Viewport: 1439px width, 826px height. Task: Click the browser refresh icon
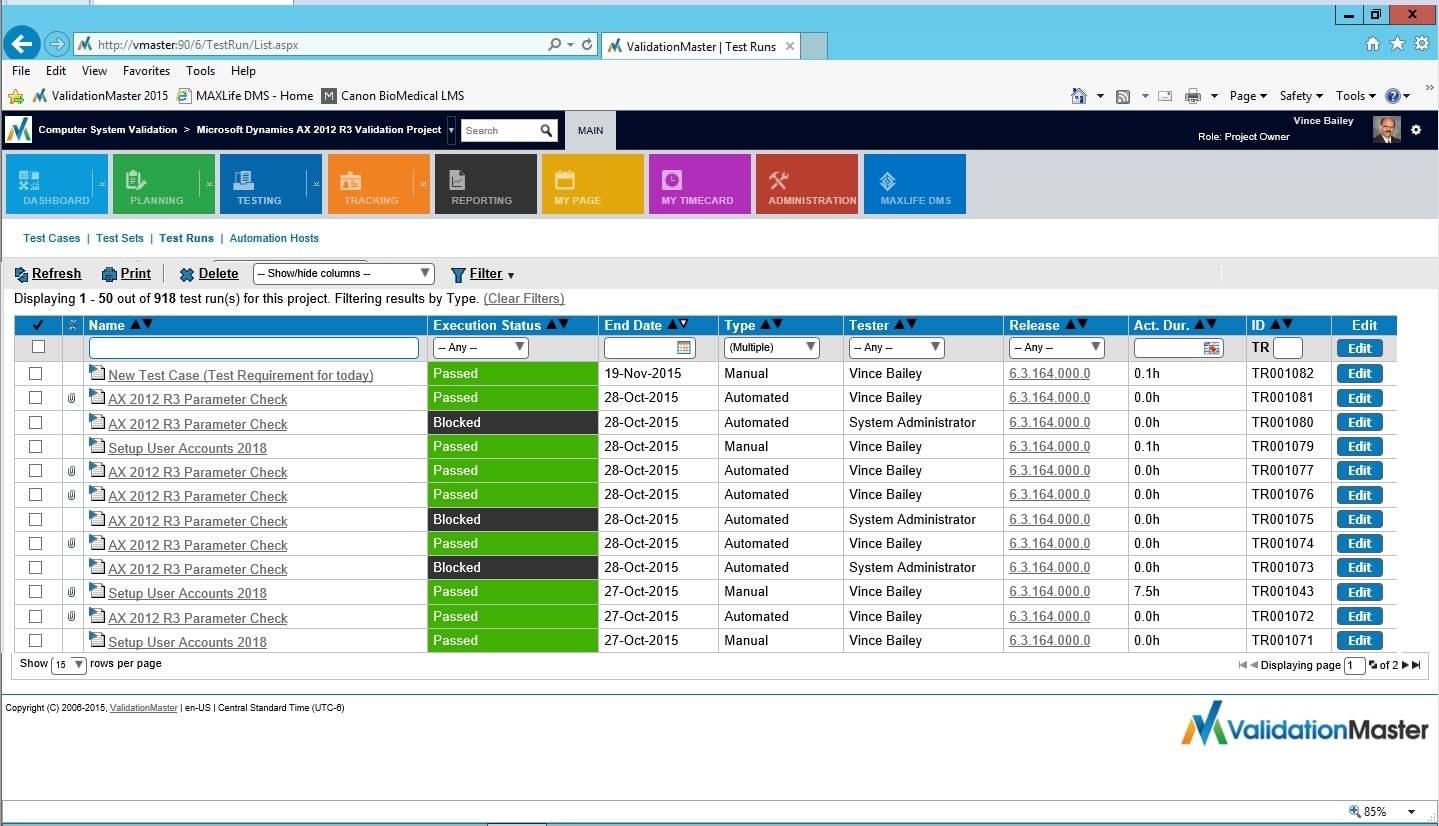(x=587, y=45)
